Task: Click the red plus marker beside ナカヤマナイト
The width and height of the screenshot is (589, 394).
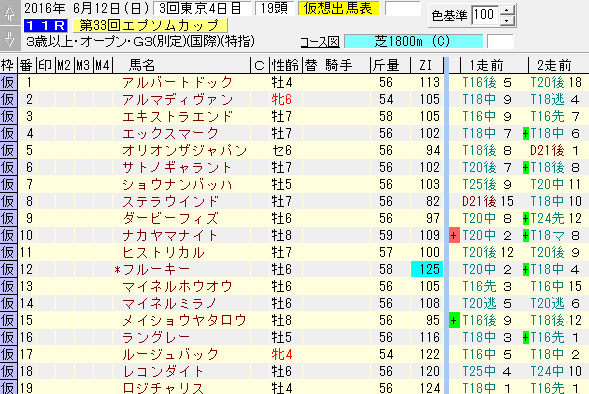Action: point(454,235)
